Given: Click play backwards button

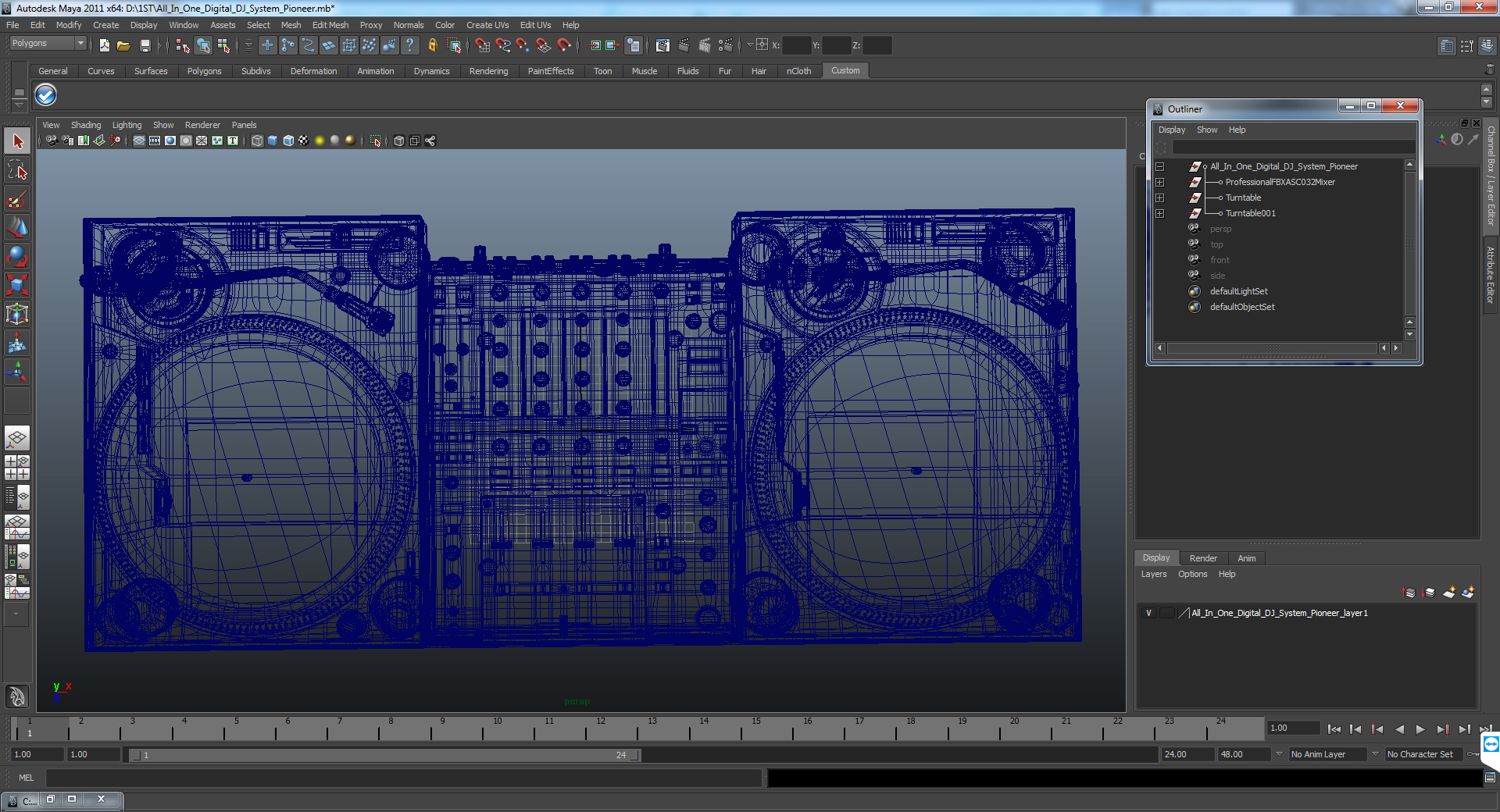Looking at the screenshot, I should (x=1399, y=729).
